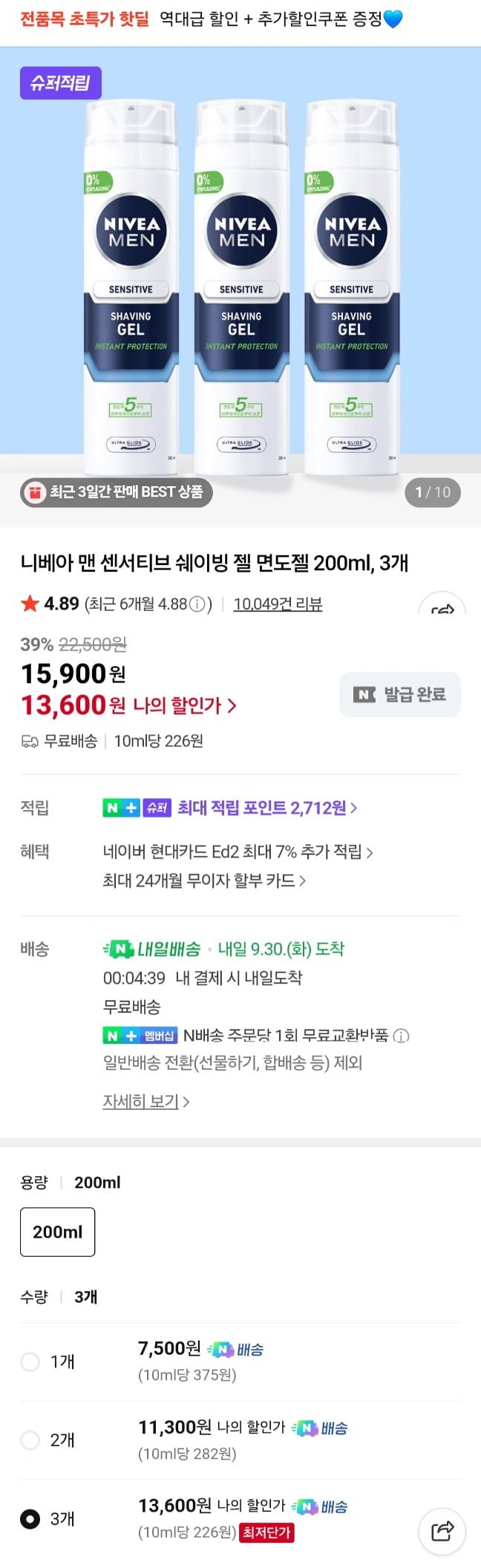This screenshot has width=481, height=1568.
Task: Expand 네이버 현대카드 Ed2 benefit info
Action: click(238, 852)
